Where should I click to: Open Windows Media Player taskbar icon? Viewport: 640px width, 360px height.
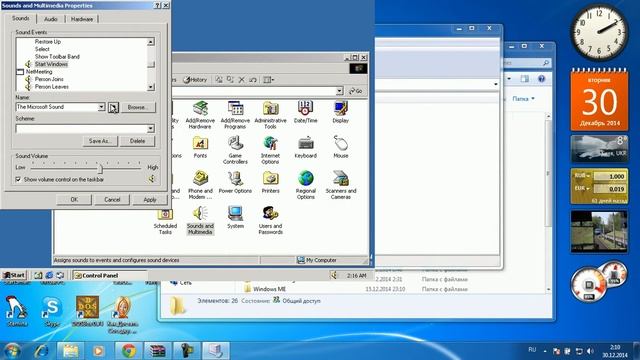point(98,351)
